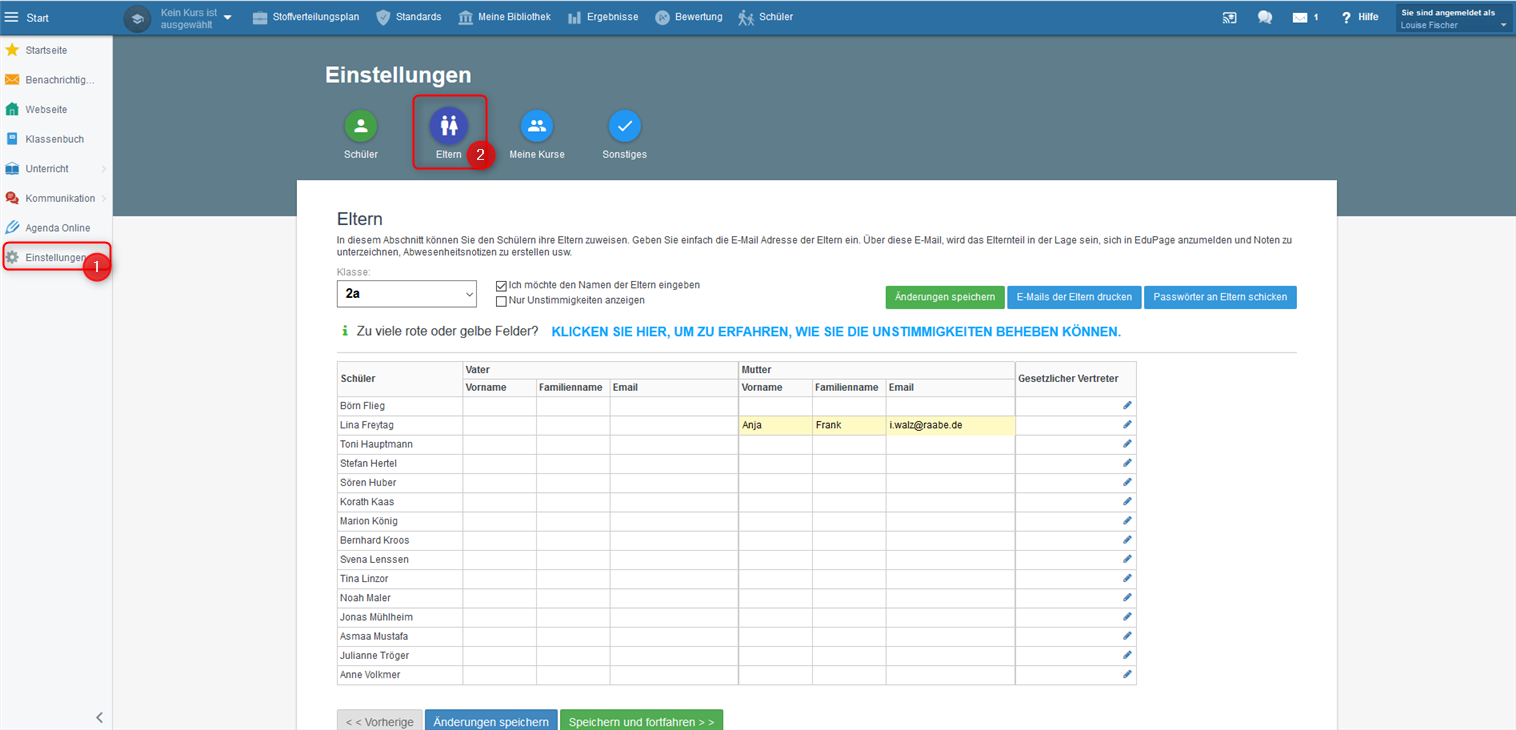Click mother's Familienname field containing Frank

click(848, 425)
